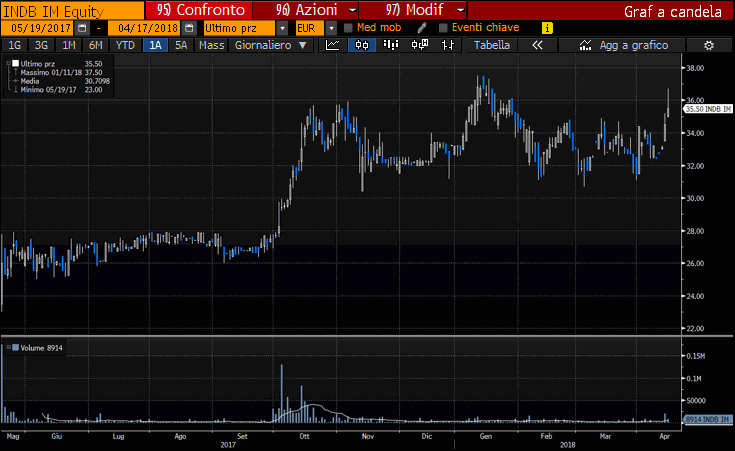This screenshot has height=451, width=735.
Task: Click the yellow info icon
Action: coord(547,28)
